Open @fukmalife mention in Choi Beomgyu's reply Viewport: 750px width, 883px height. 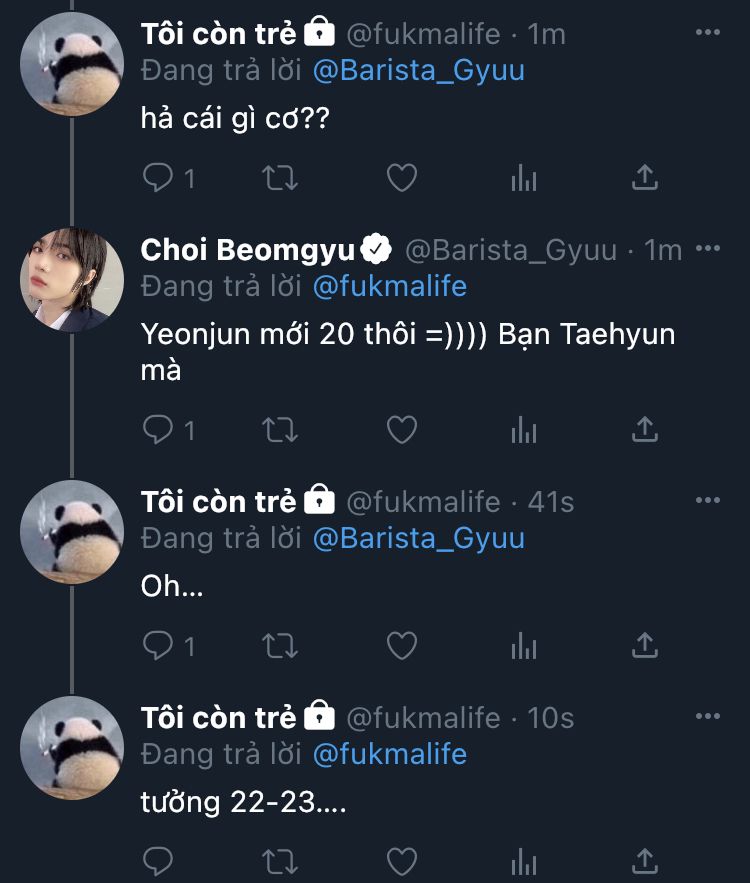[389, 287]
